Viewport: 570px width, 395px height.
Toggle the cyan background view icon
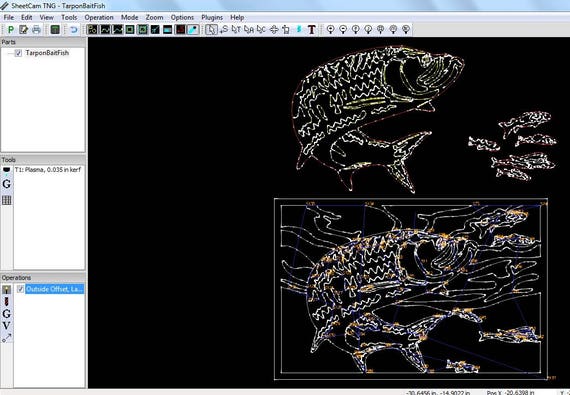point(193,29)
